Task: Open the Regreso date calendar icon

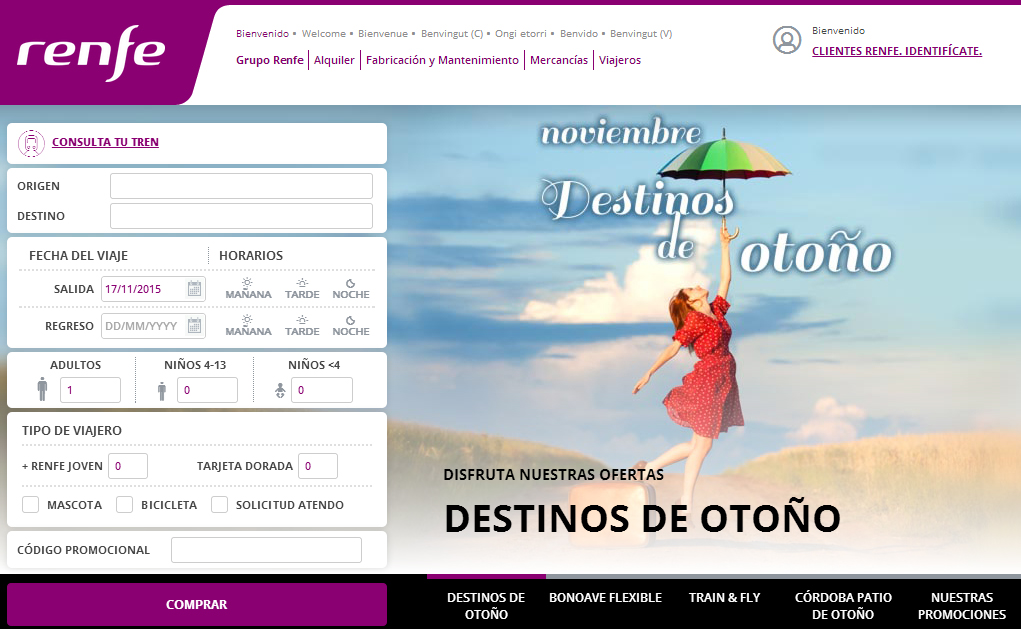Action: pos(195,325)
